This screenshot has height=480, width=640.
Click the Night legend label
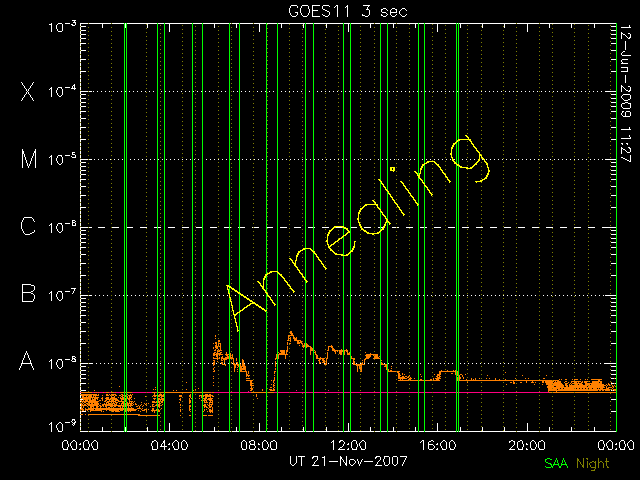[593, 464]
